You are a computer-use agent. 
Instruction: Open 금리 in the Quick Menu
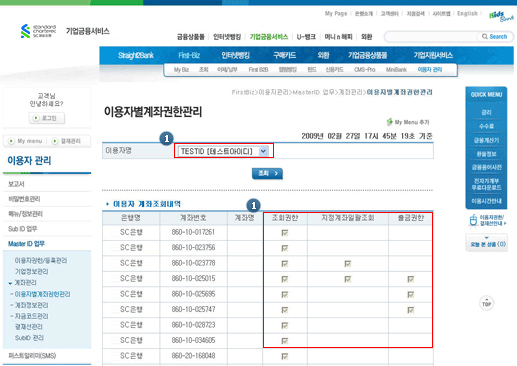point(486,113)
